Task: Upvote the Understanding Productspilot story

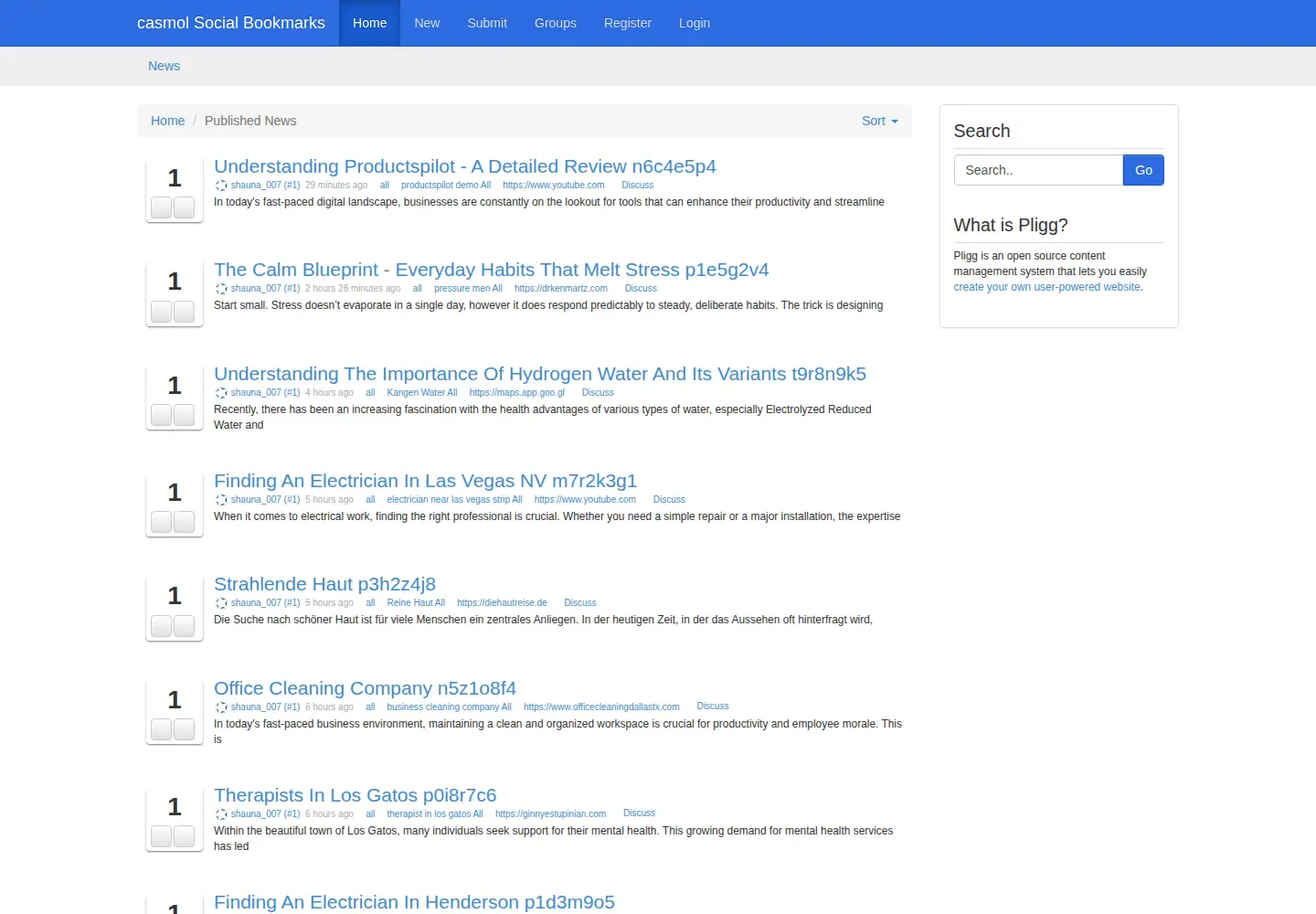Action: [162, 207]
